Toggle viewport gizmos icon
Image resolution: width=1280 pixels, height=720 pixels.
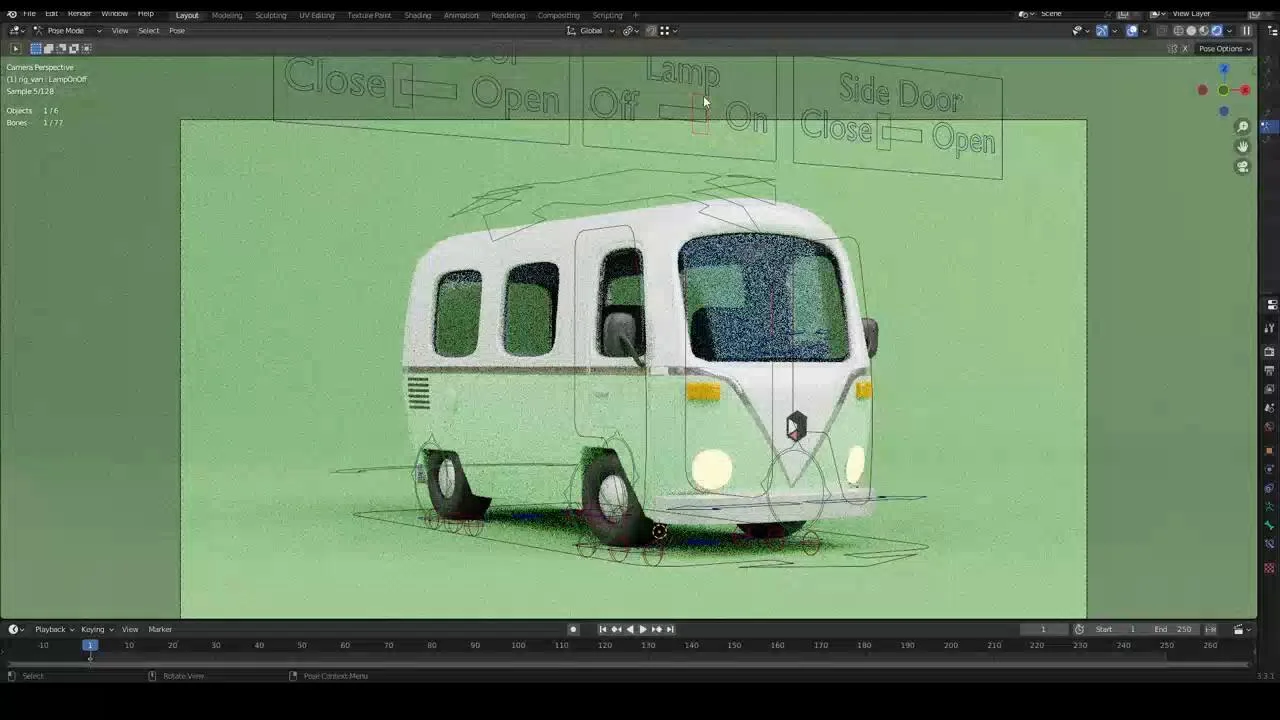pyautogui.click(x=1102, y=31)
